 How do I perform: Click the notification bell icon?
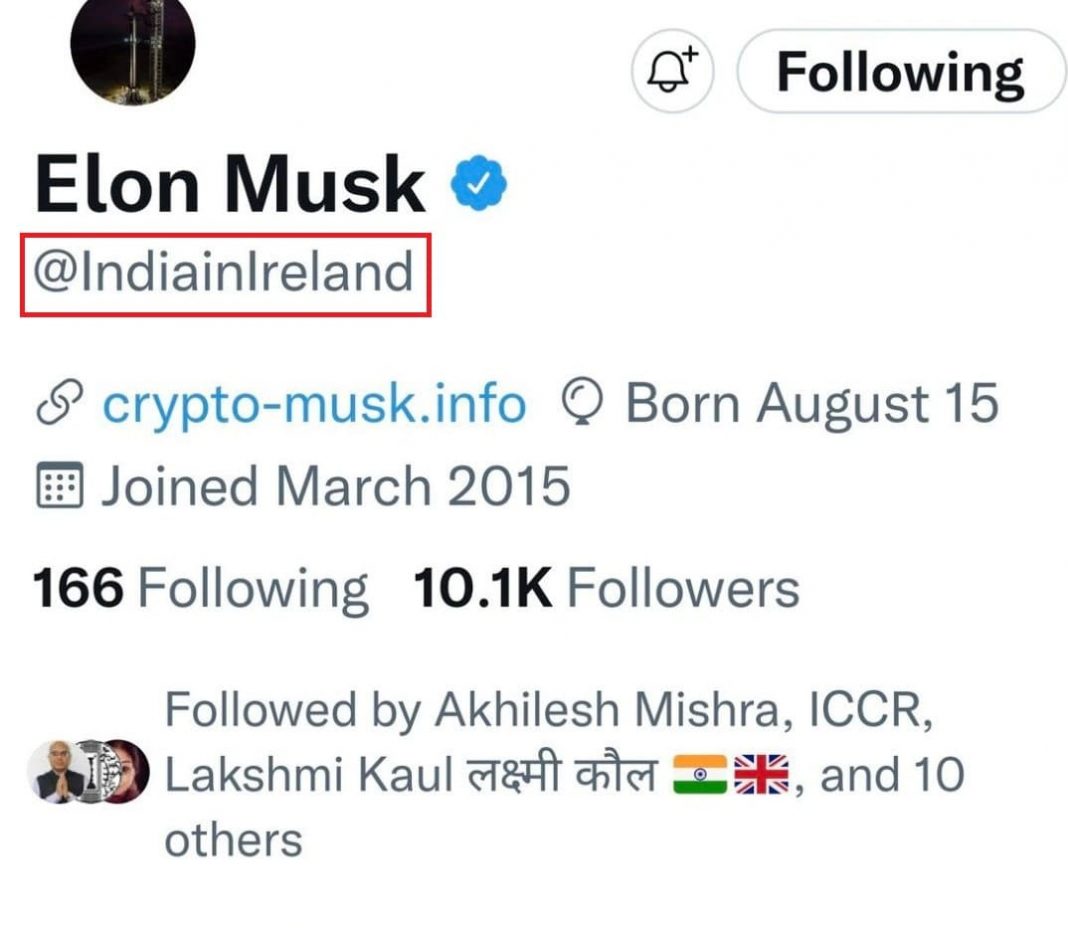(x=672, y=71)
